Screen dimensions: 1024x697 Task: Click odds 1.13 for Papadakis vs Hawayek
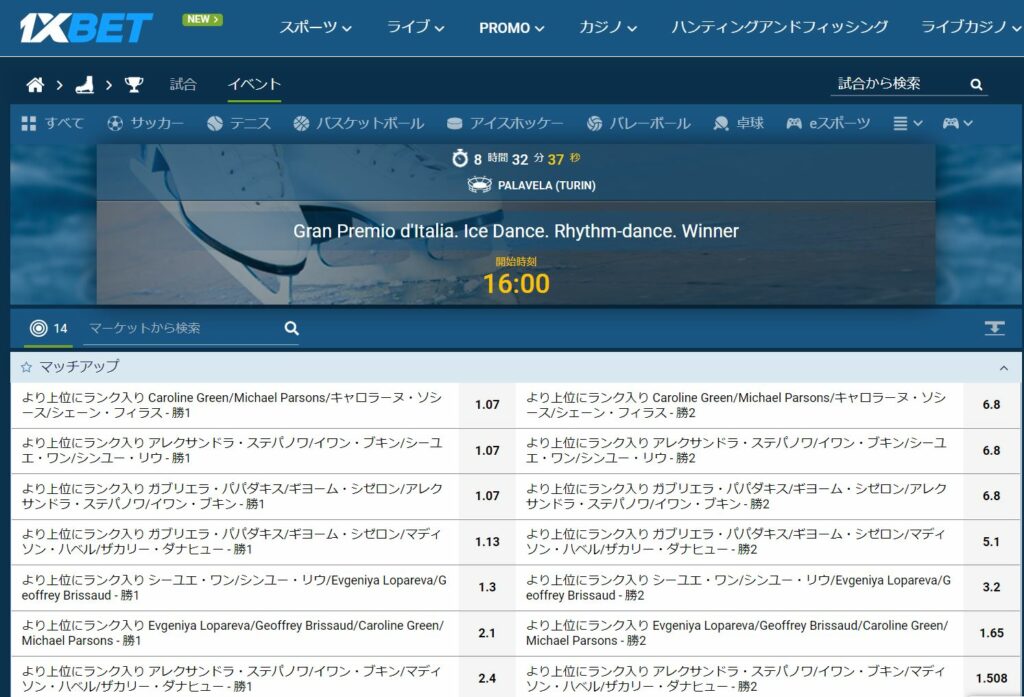(x=487, y=542)
